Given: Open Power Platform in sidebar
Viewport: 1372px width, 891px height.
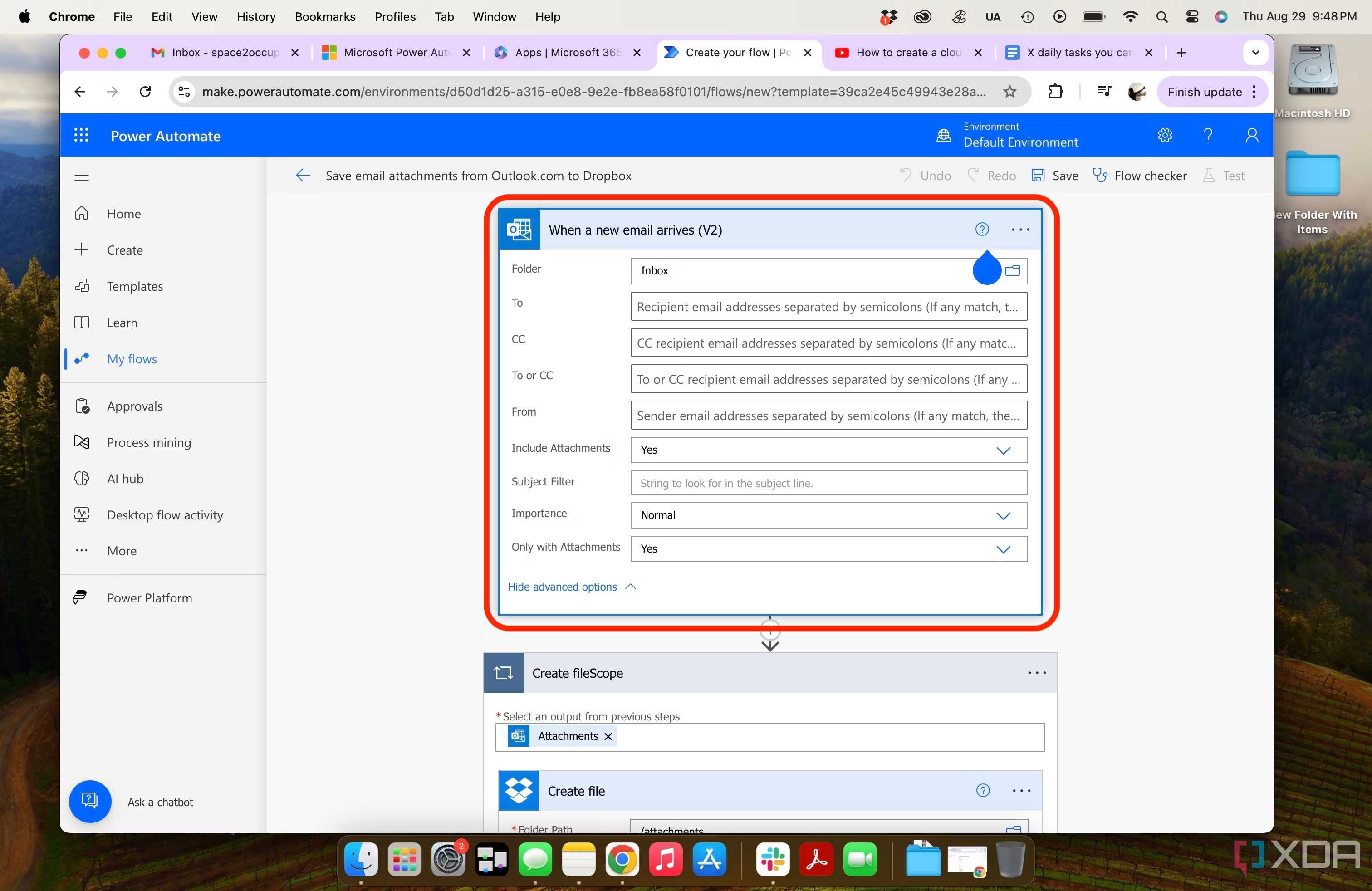Looking at the screenshot, I should pos(150,598).
